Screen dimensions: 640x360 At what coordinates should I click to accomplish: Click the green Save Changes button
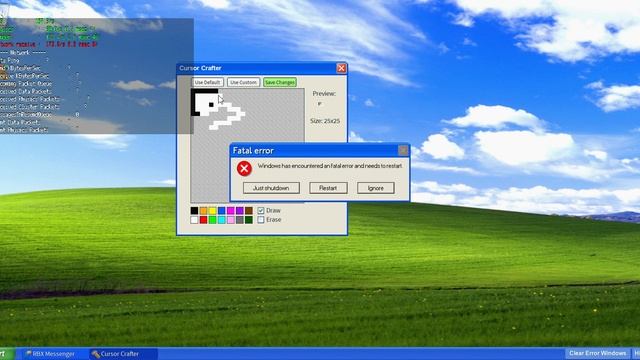point(280,82)
